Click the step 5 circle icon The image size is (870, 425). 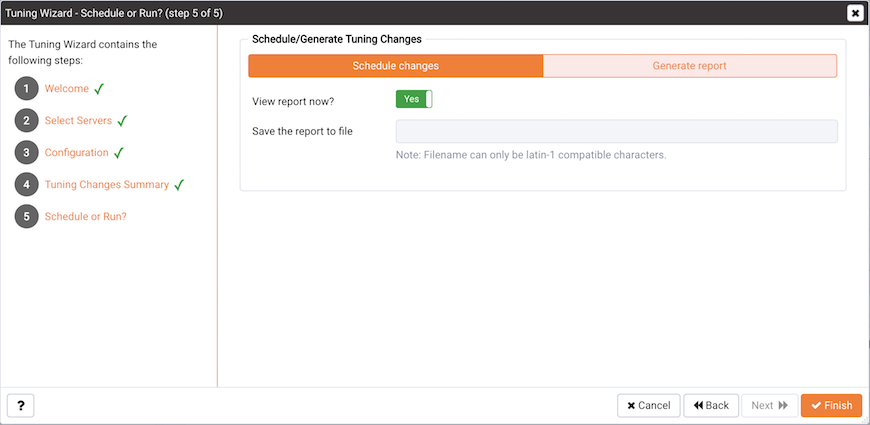coord(27,216)
